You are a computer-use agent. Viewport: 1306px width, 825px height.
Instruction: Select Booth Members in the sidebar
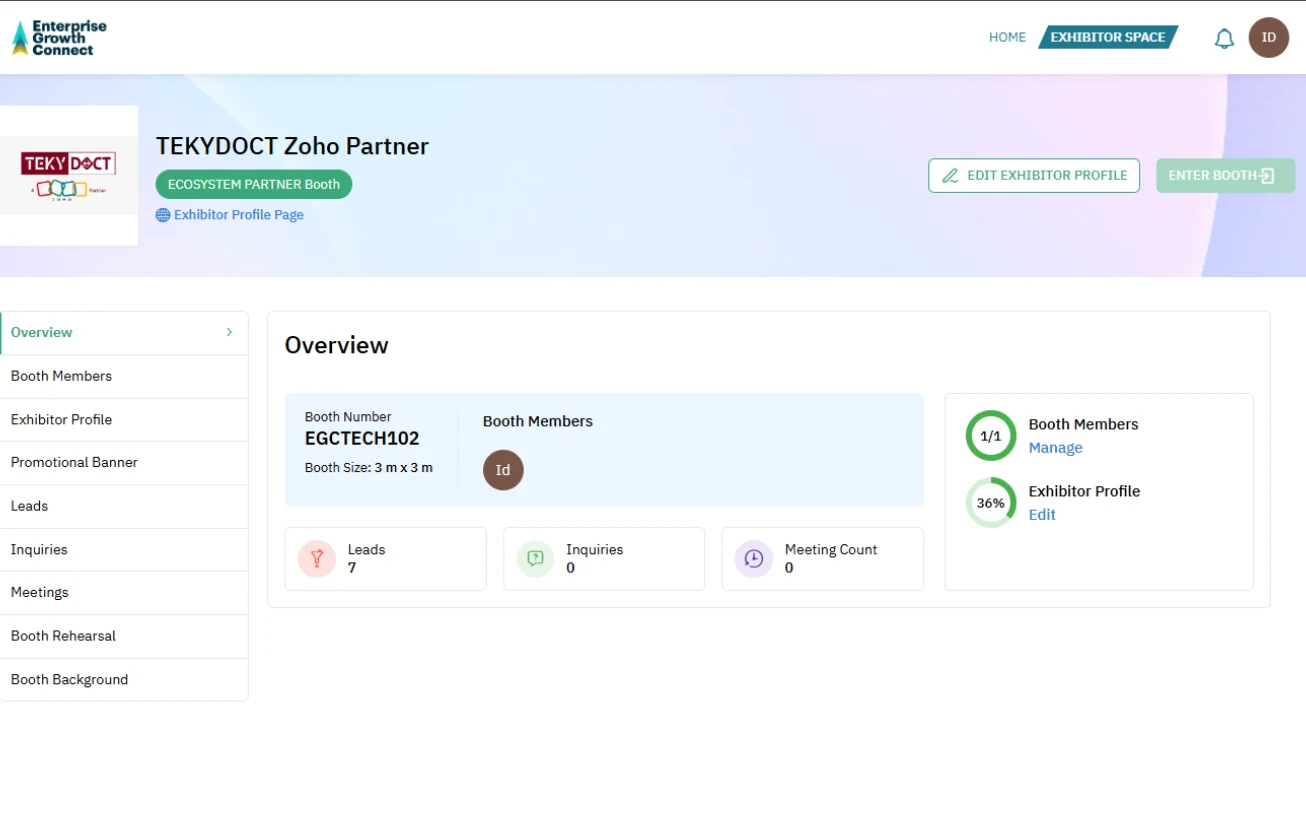(61, 376)
